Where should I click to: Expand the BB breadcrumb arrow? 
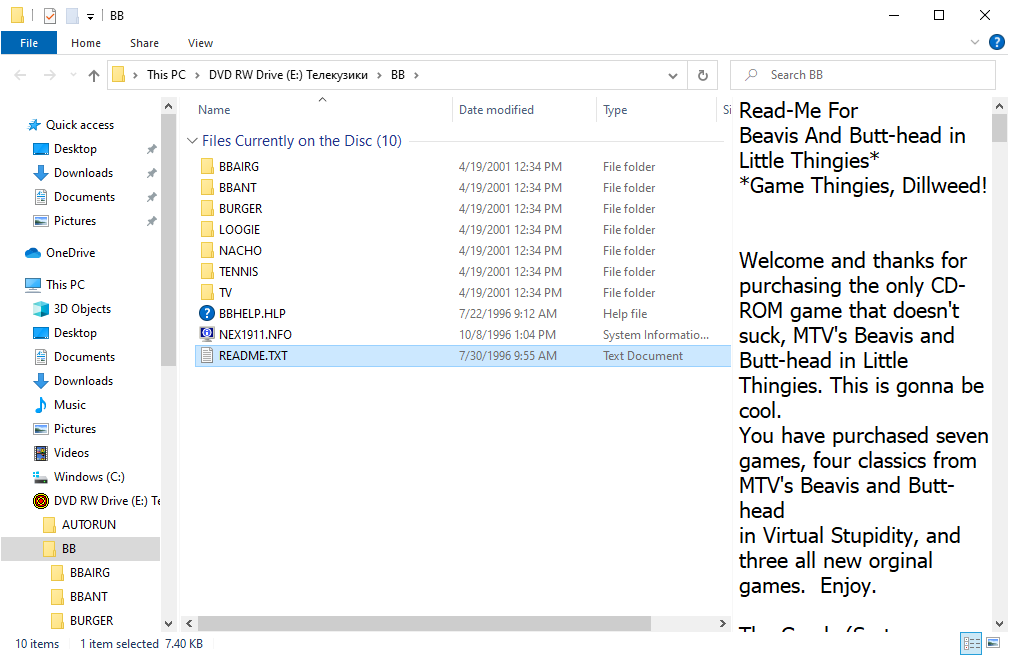click(x=416, y=75)
